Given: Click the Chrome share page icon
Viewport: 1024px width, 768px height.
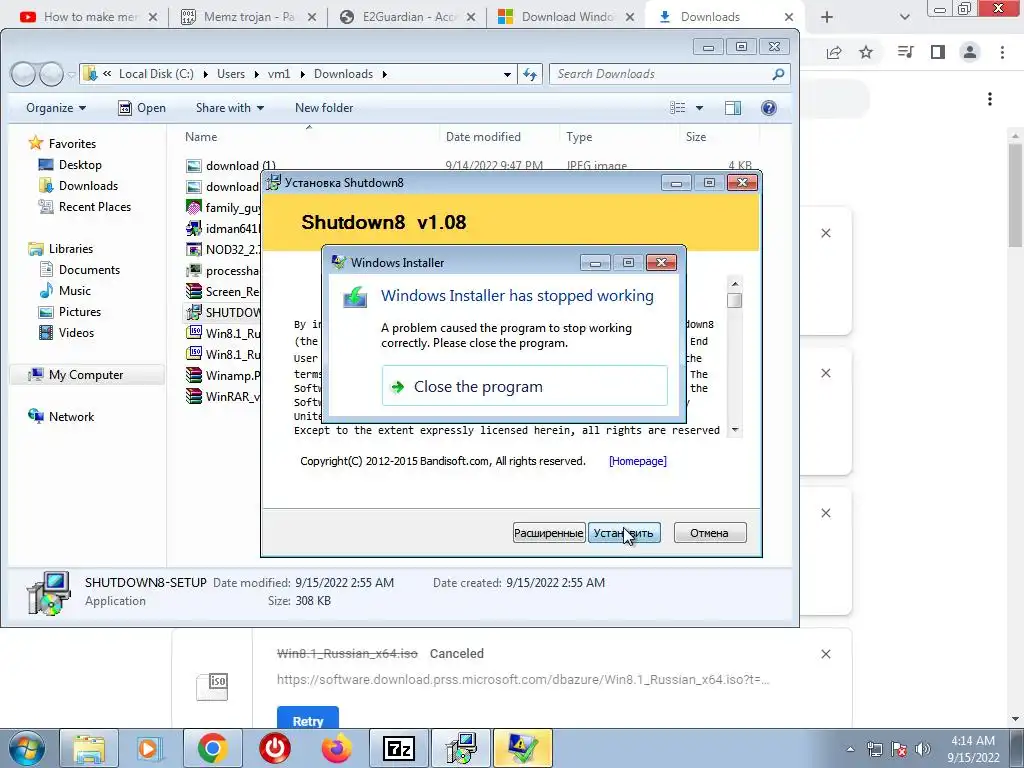Looking at the screenshot, I should (834, 52).
